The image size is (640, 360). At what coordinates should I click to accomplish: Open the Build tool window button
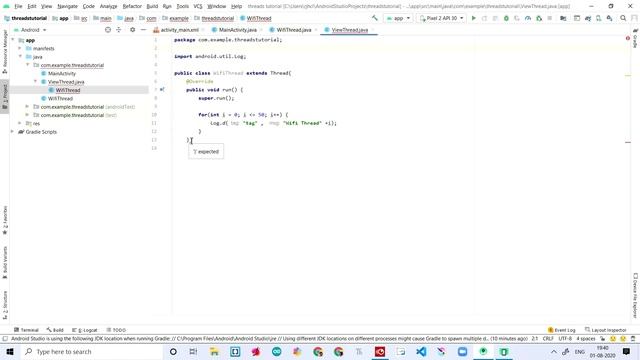pos(55,330)
